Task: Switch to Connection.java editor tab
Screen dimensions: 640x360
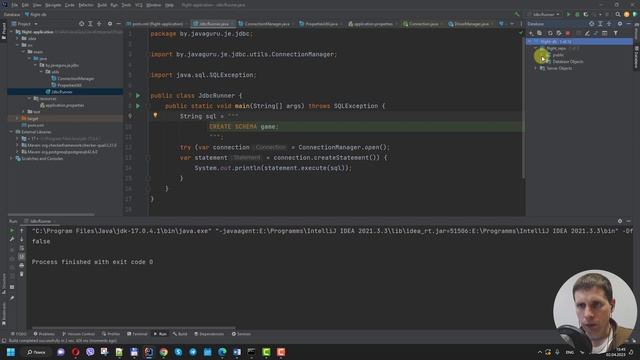Action: coord(420,24)
